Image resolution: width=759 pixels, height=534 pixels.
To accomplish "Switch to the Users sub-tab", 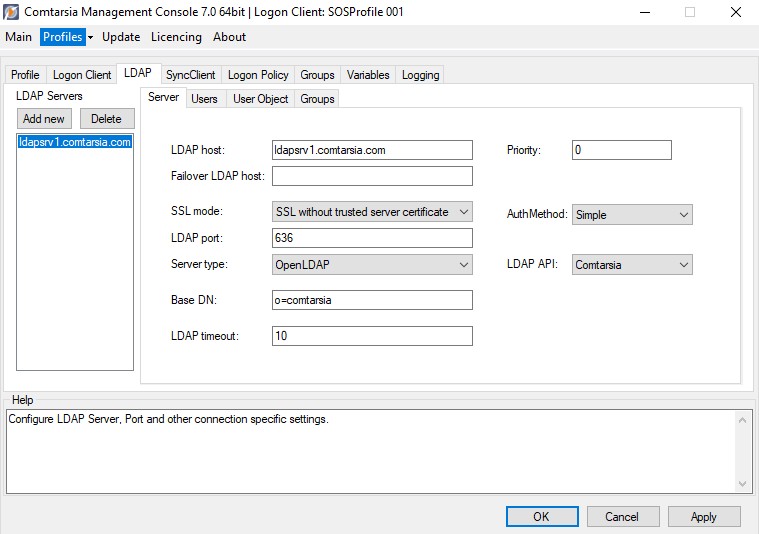I will (x=204, y=99).
